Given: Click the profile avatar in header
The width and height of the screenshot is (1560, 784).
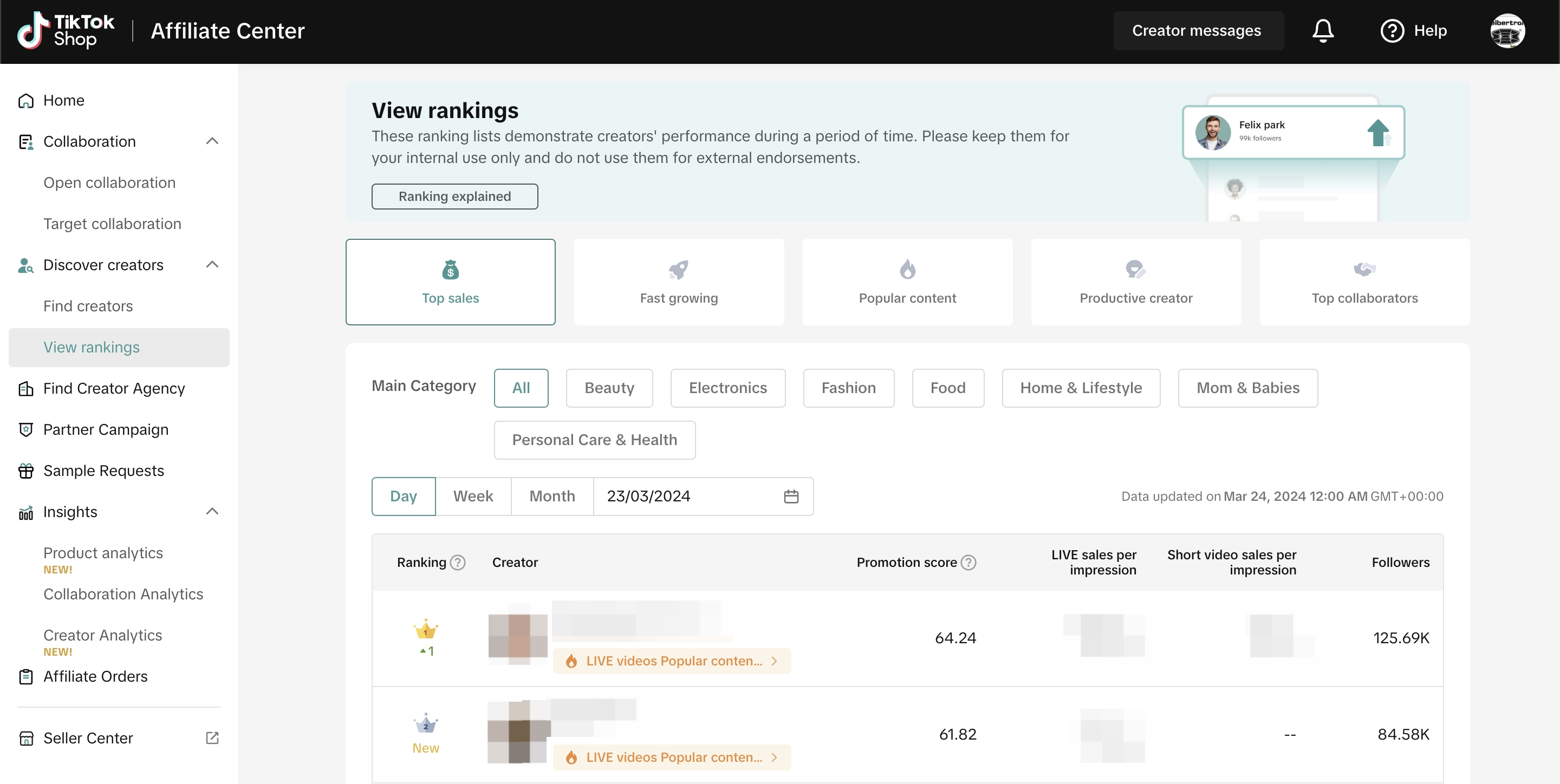Looking at the screenshot, I should tap(1507, 30).
